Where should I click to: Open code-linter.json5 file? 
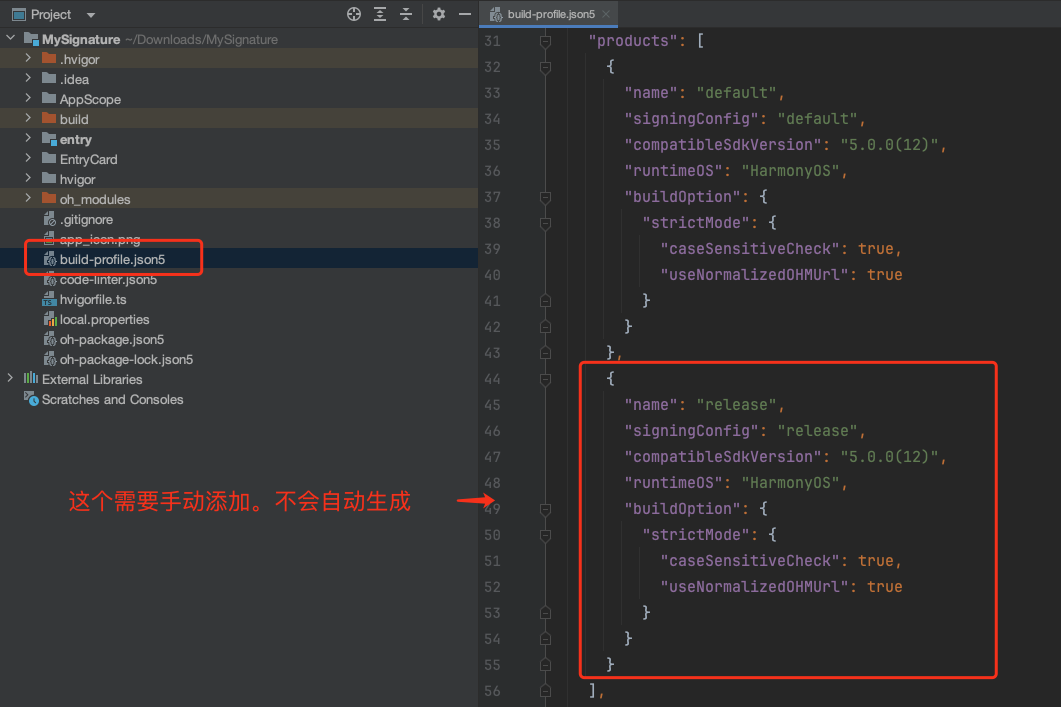tap(108, 279)
